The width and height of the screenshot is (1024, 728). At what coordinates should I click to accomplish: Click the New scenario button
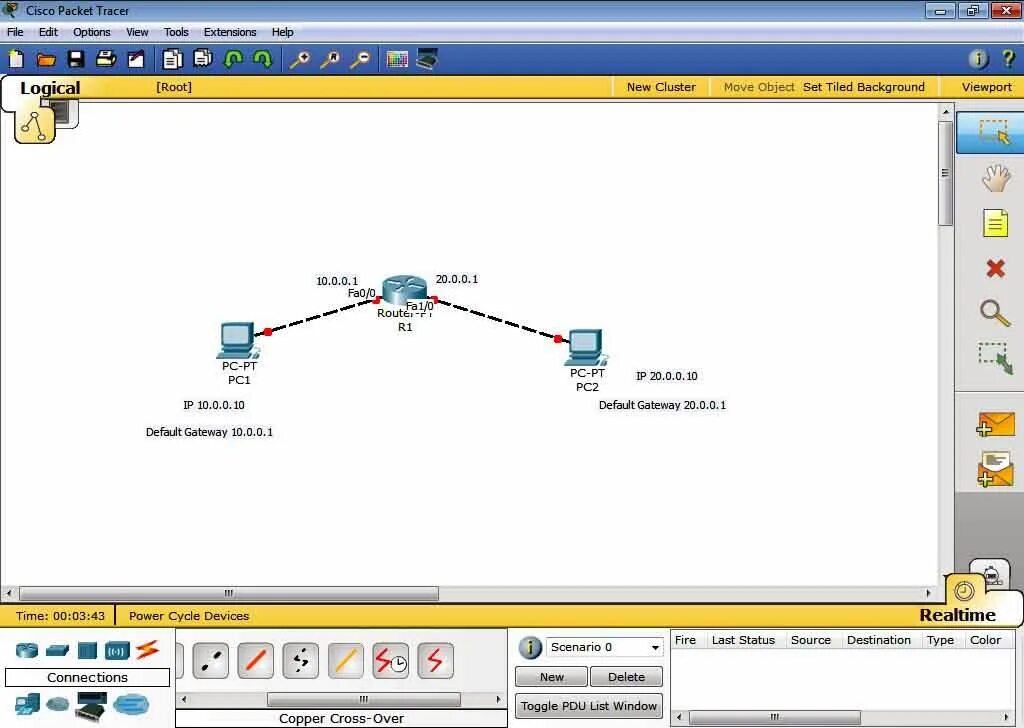pyautogui.click(x=551, y=677)
